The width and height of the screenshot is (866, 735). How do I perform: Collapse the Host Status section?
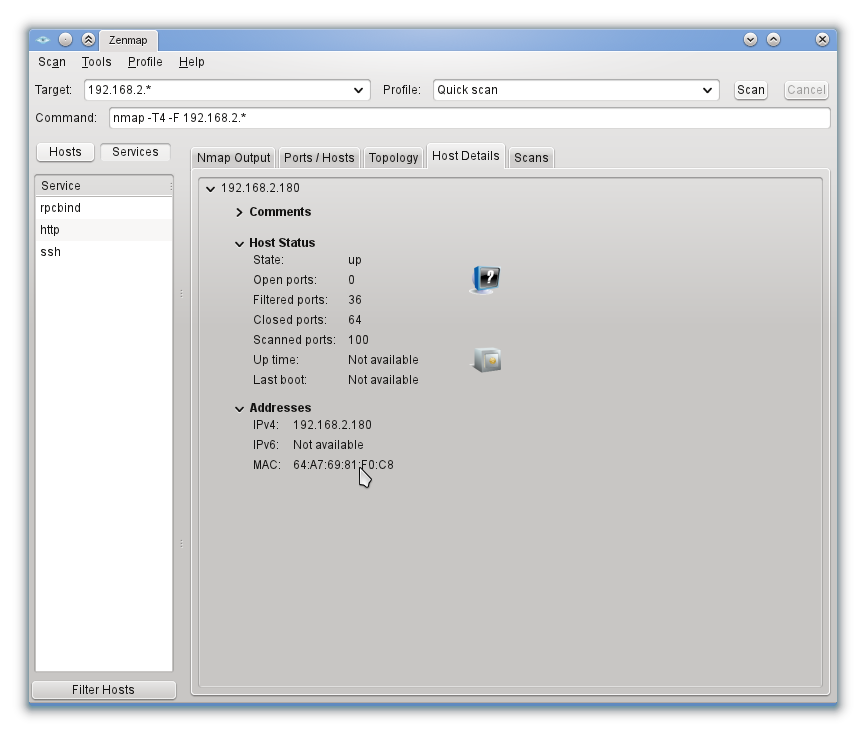pos(239,244)
